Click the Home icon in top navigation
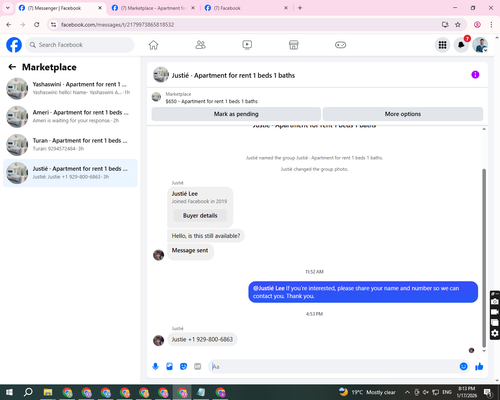This screenshot has height=400, width=500. pos(153,45)
